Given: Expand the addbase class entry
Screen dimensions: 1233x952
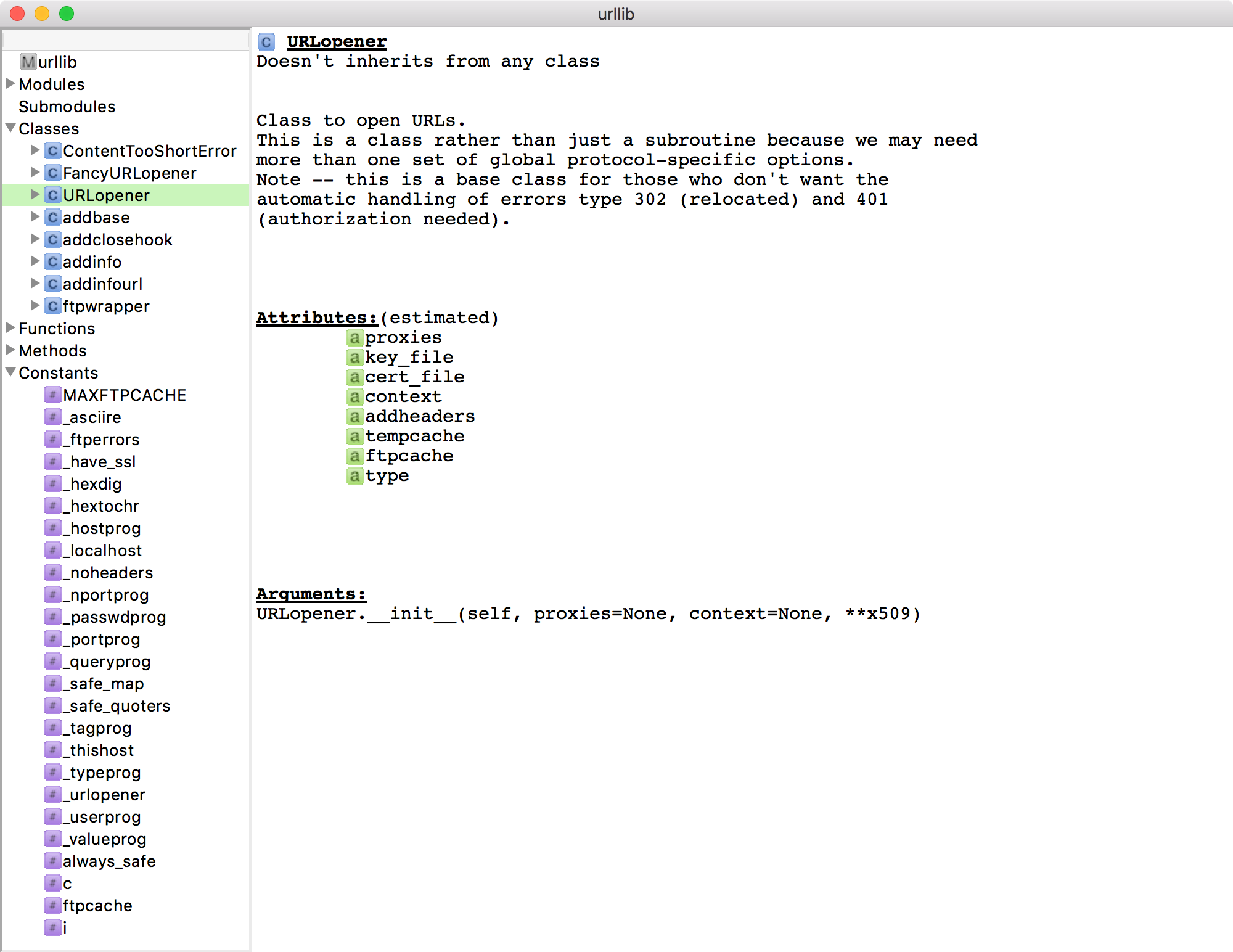Looking at the screenshot, I should (x=35, y=217).
